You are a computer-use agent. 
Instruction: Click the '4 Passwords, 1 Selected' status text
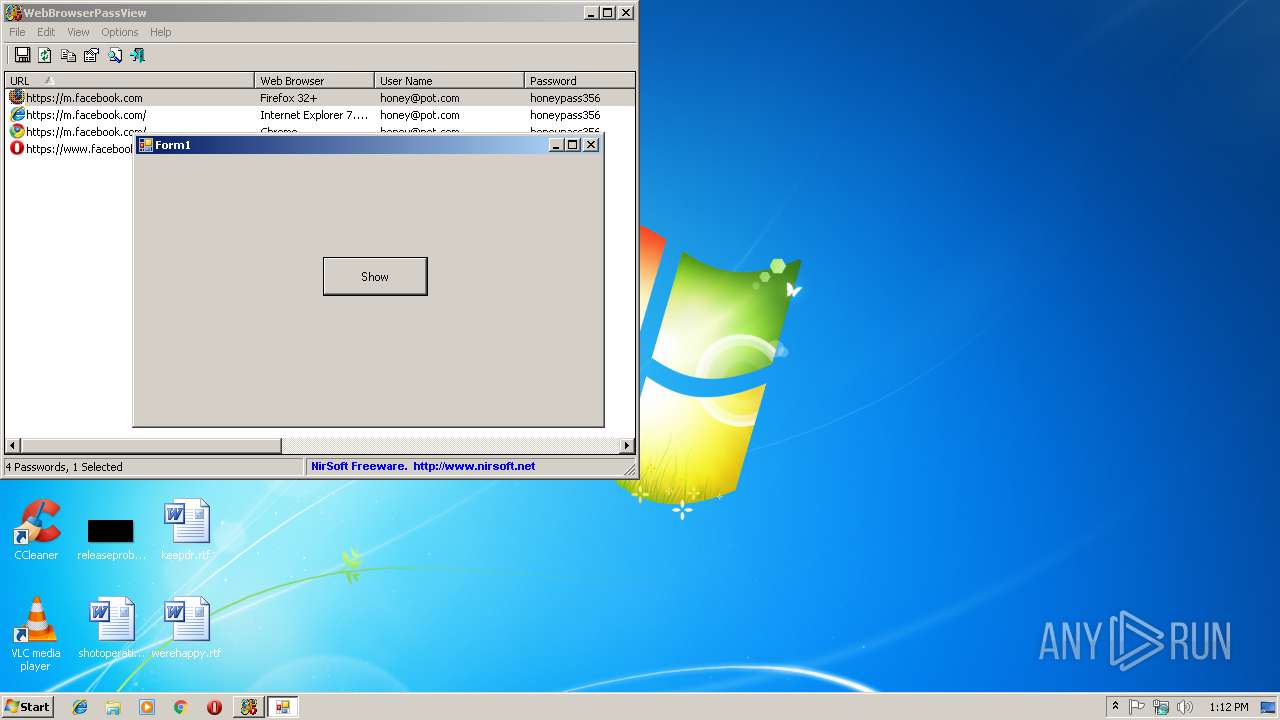click(64, 467)
